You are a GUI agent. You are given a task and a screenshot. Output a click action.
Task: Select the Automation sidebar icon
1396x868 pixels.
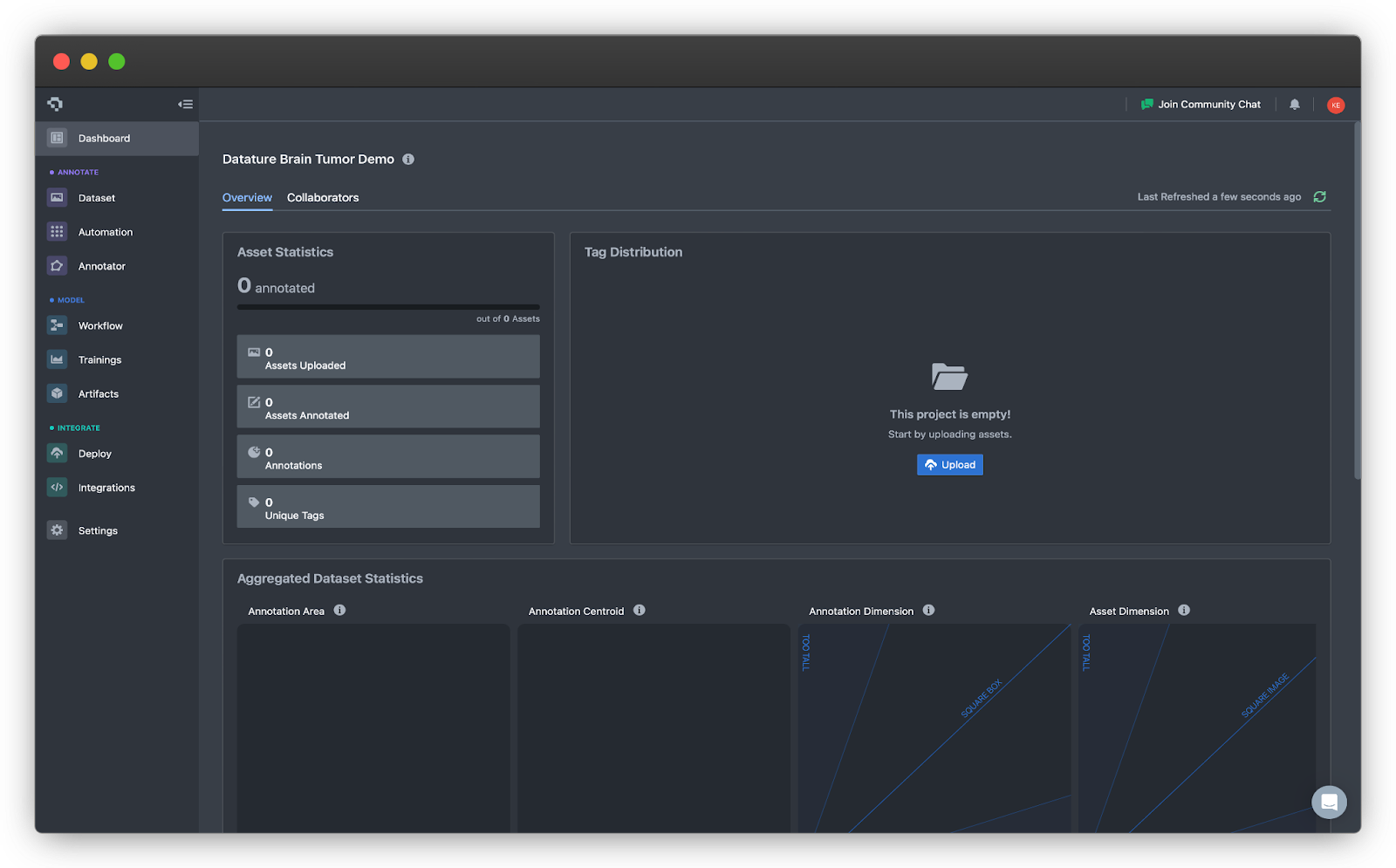coord(105,231)
